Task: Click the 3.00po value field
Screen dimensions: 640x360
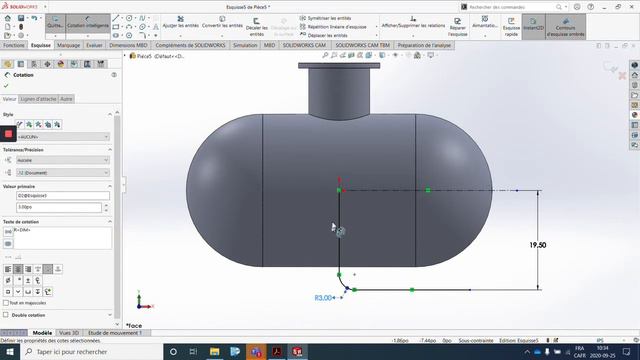Action: (59, 207)
